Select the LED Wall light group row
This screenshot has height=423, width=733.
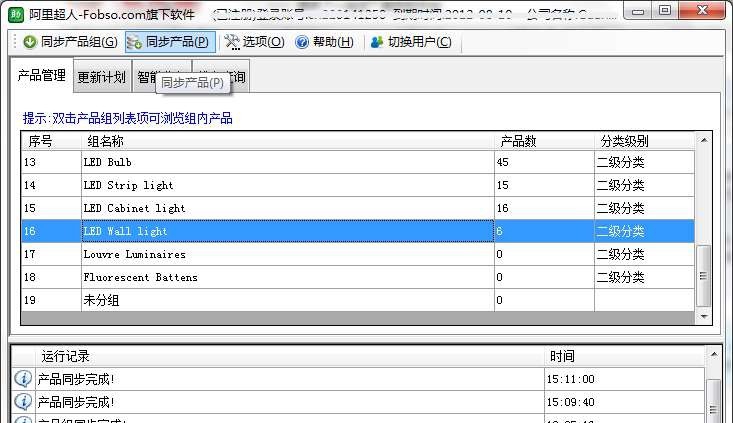pos(358,231)
